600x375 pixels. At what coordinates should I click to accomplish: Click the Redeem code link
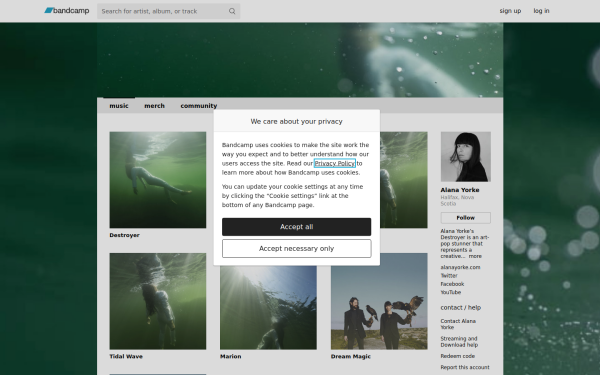(458, 356)
